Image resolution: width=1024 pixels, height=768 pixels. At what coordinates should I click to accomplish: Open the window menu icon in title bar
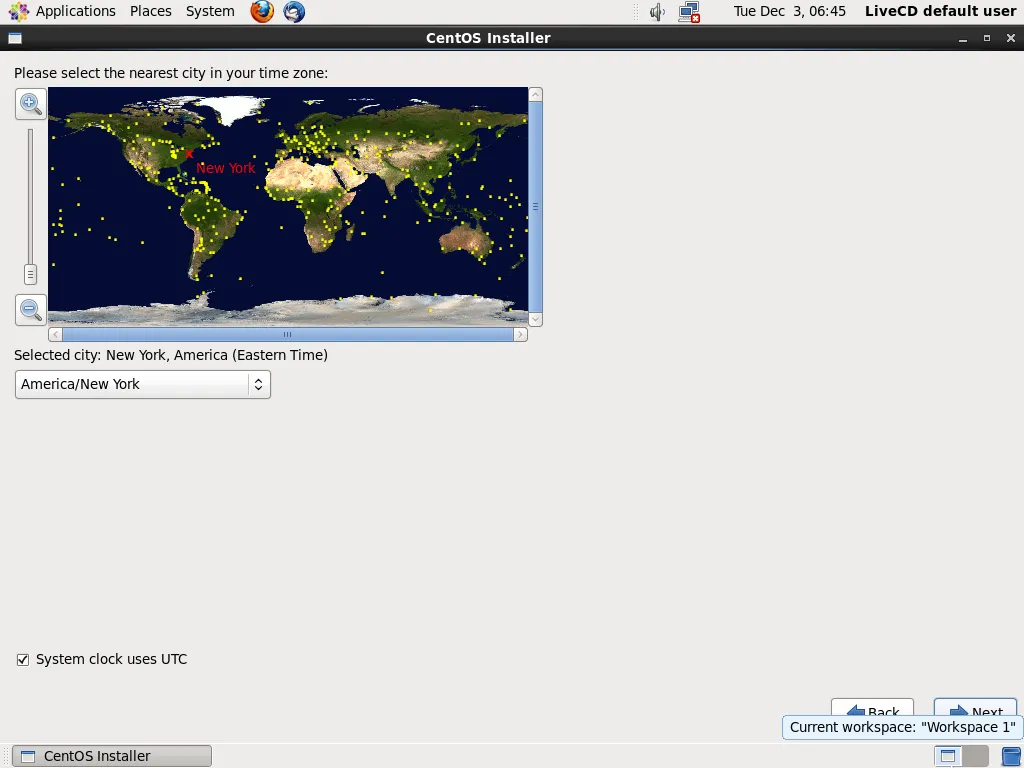(x=14, y=38)
